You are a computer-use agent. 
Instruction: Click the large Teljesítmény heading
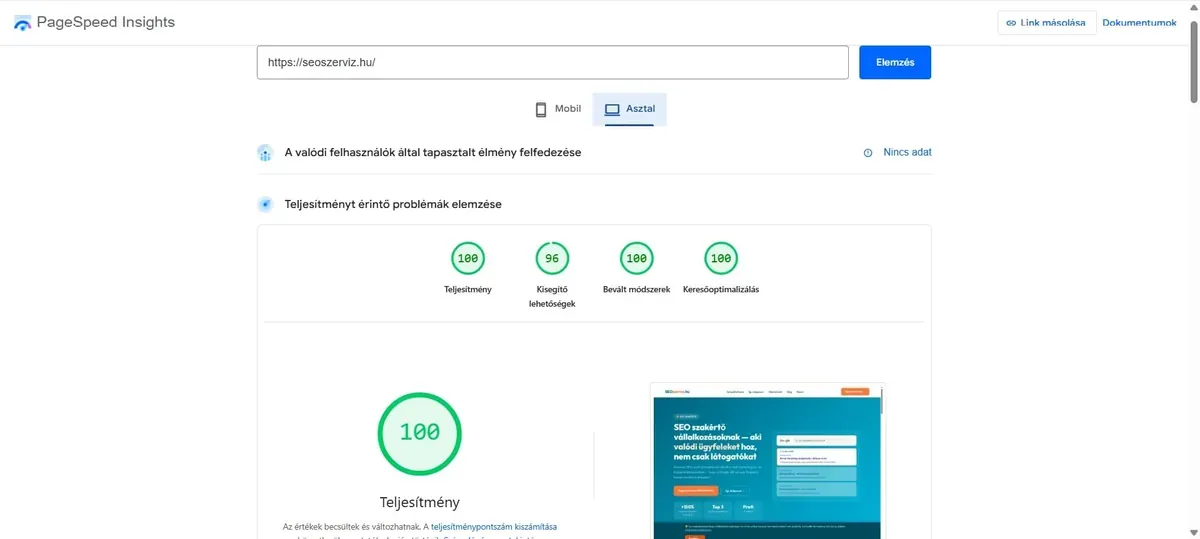pyautogui.click(x=420, y=502)
